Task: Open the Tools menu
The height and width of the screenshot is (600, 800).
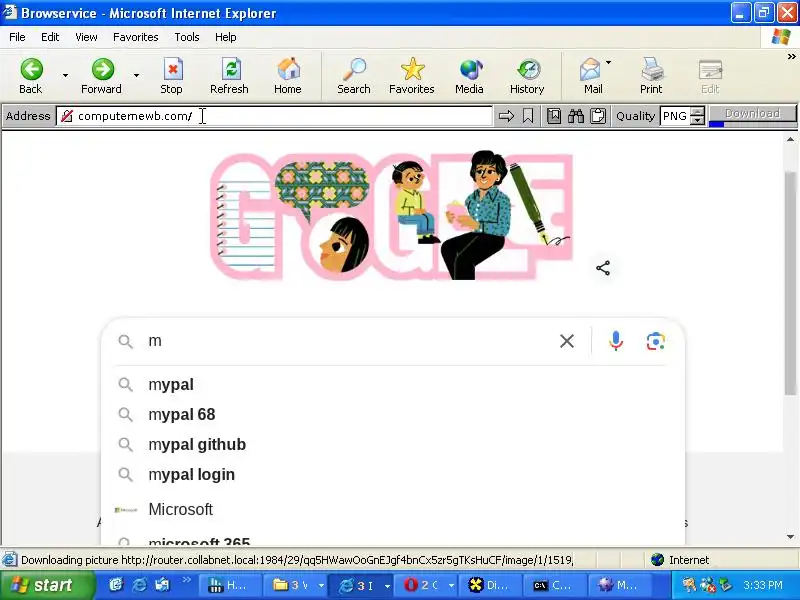Action: click(x=187, y=37)
